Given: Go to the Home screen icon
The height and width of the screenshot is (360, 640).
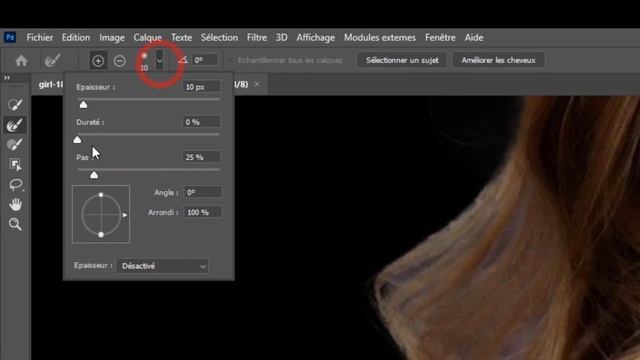Looking at the screenshot, I should tap(21, 61).
